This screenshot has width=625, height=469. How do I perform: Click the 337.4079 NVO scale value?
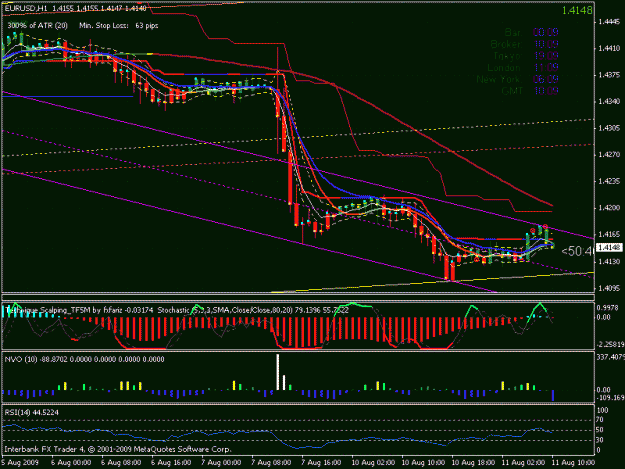pyautogui.click(x=610, y=357)
